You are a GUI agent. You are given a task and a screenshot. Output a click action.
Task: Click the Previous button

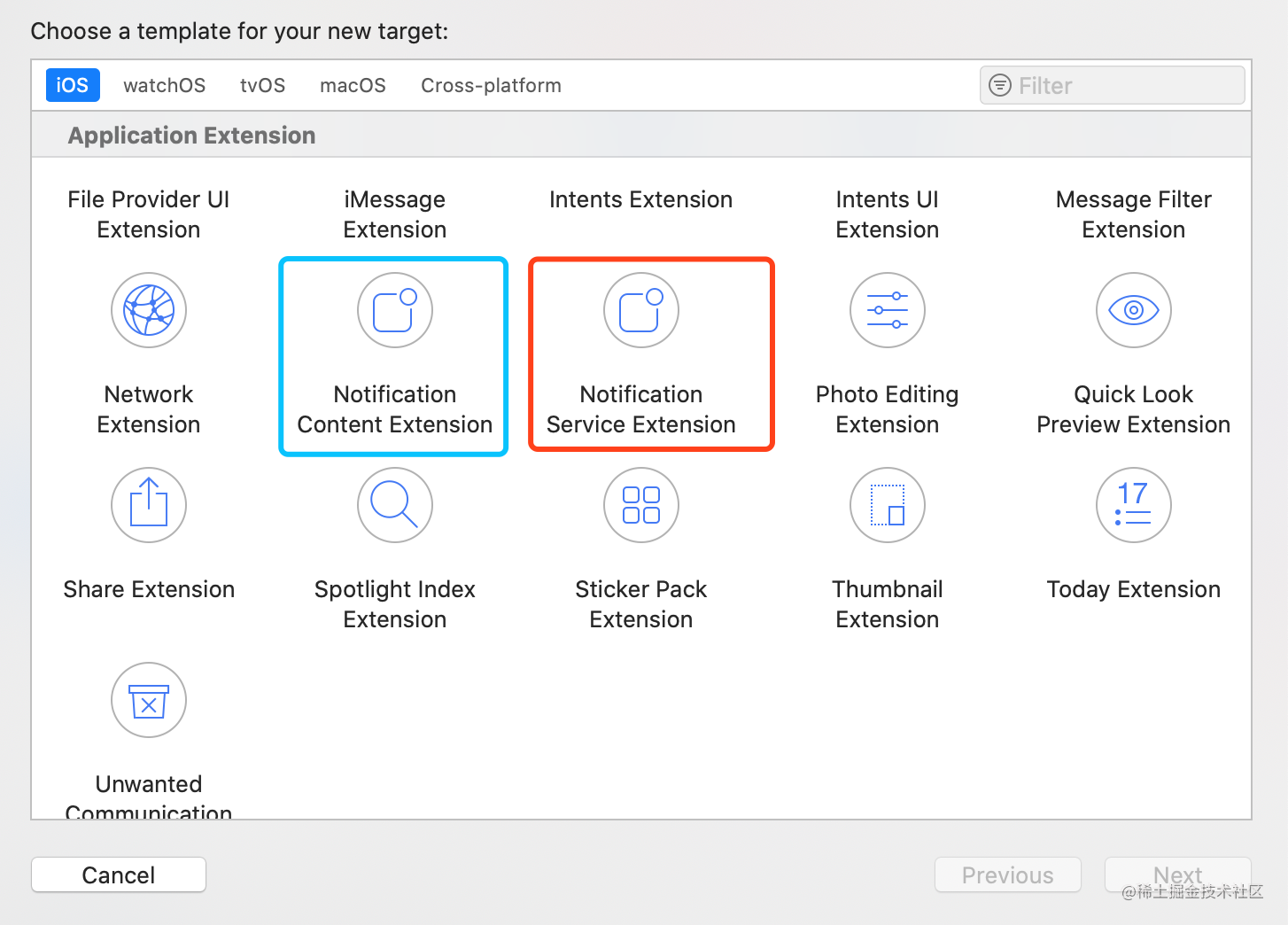[x=1008, y=874]
